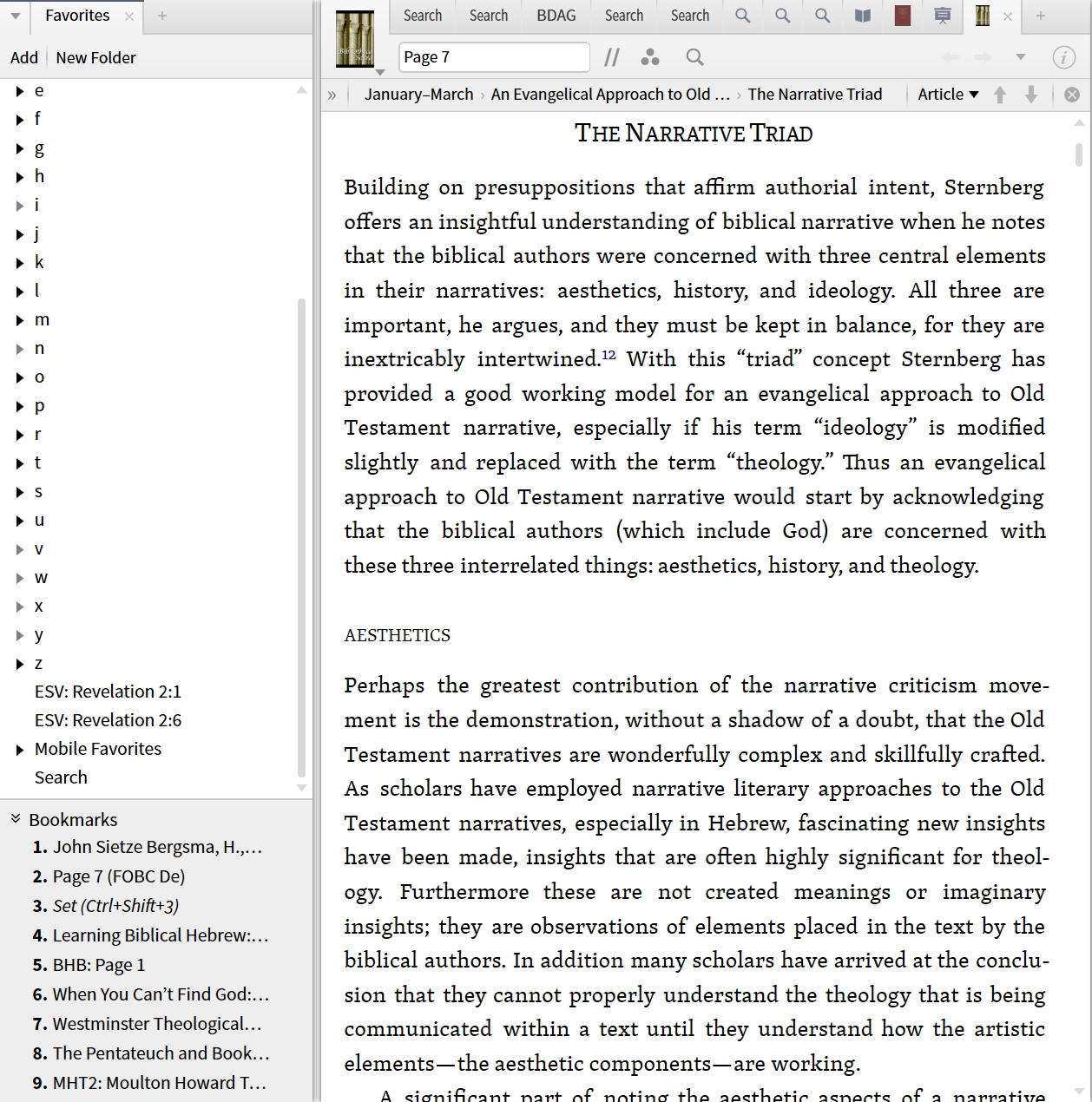Close the Favorites tab

pyautogui.click(x=129, y=16)
